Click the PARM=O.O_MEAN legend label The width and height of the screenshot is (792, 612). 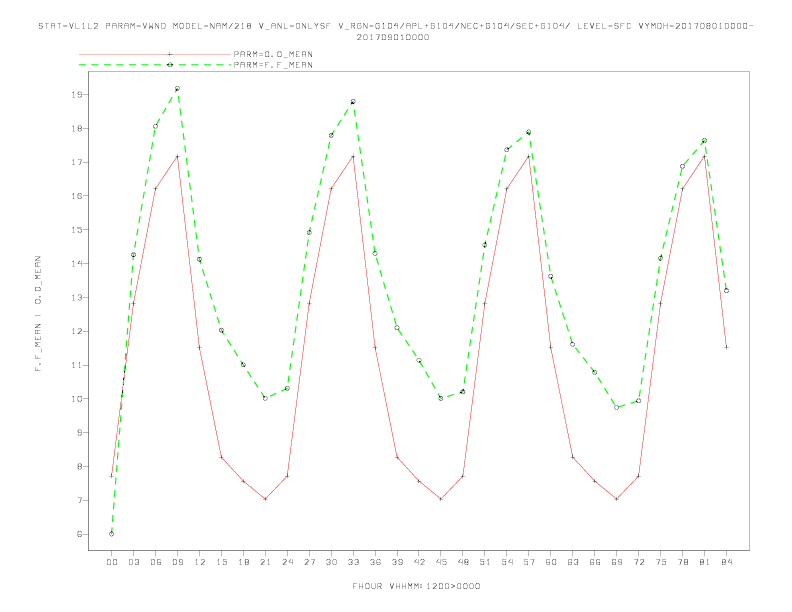[273, 54]
